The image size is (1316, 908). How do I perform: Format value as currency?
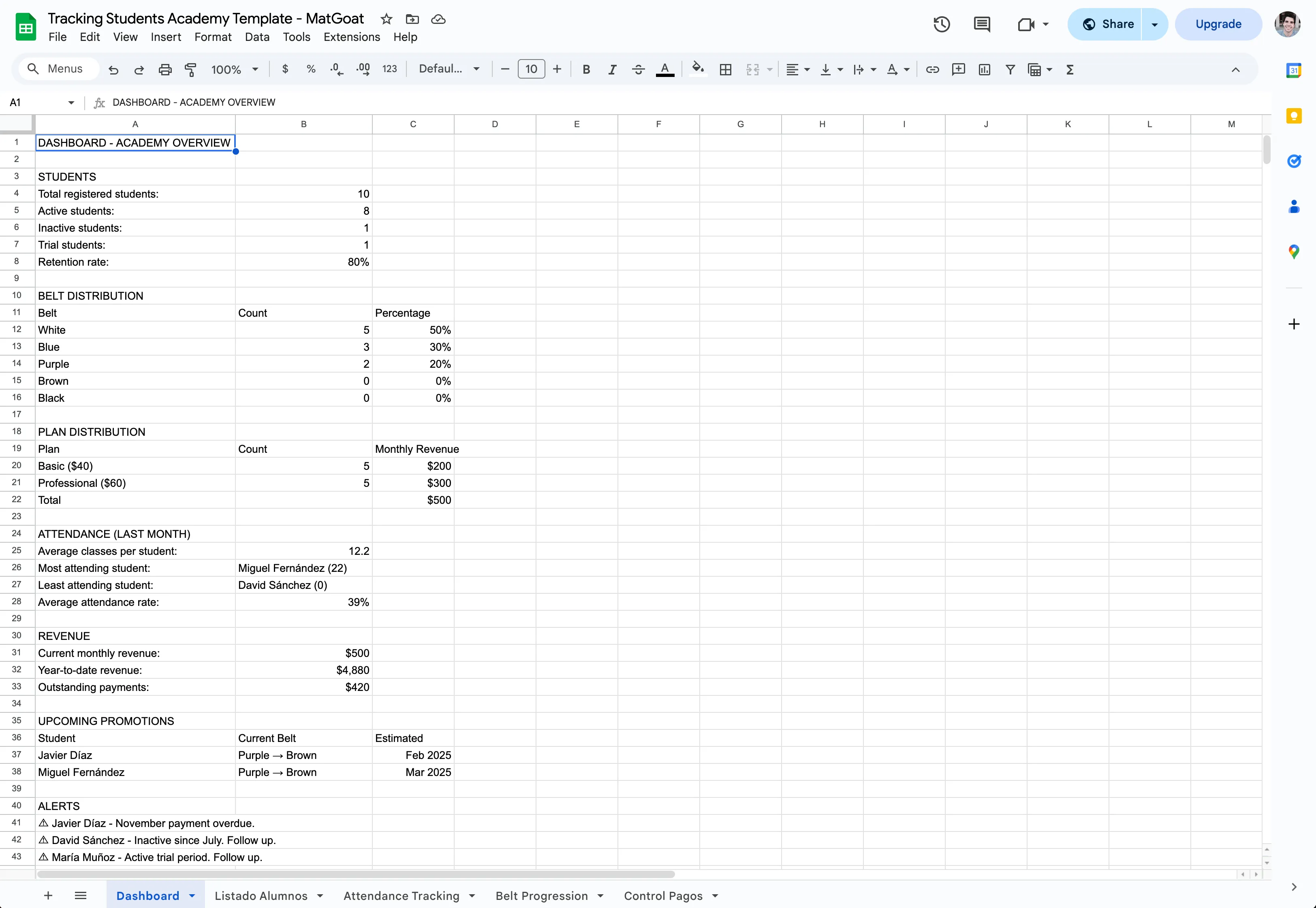tap(285, 69)
